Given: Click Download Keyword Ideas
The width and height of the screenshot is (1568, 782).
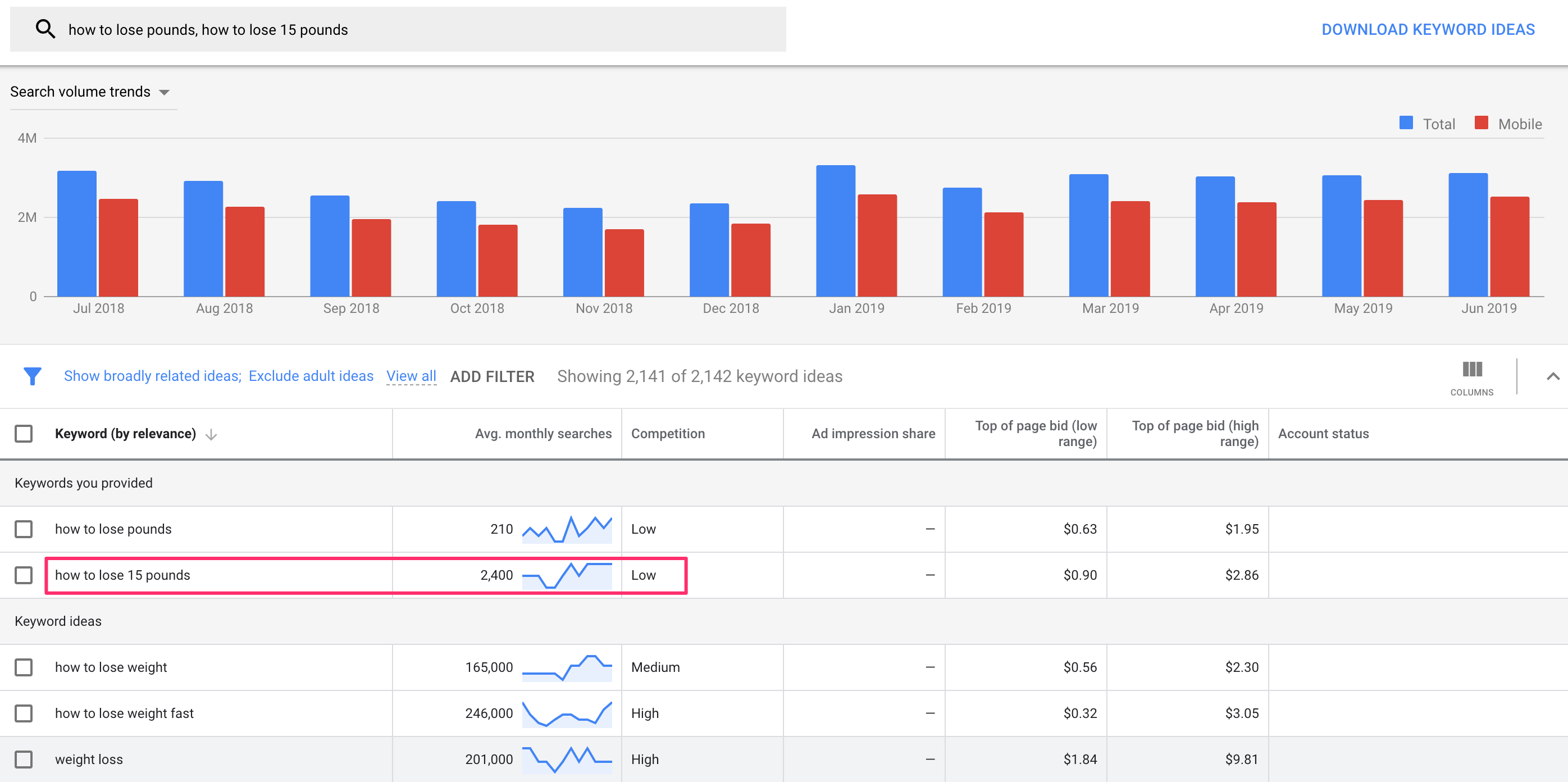Looking at the screenshot, I should [1428, 29].
